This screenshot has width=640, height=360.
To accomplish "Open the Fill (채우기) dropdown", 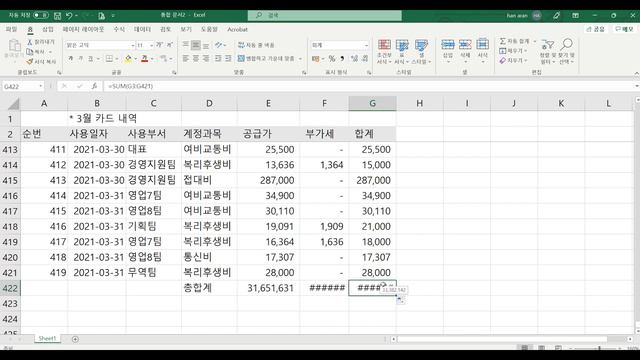I will (513, 51).
